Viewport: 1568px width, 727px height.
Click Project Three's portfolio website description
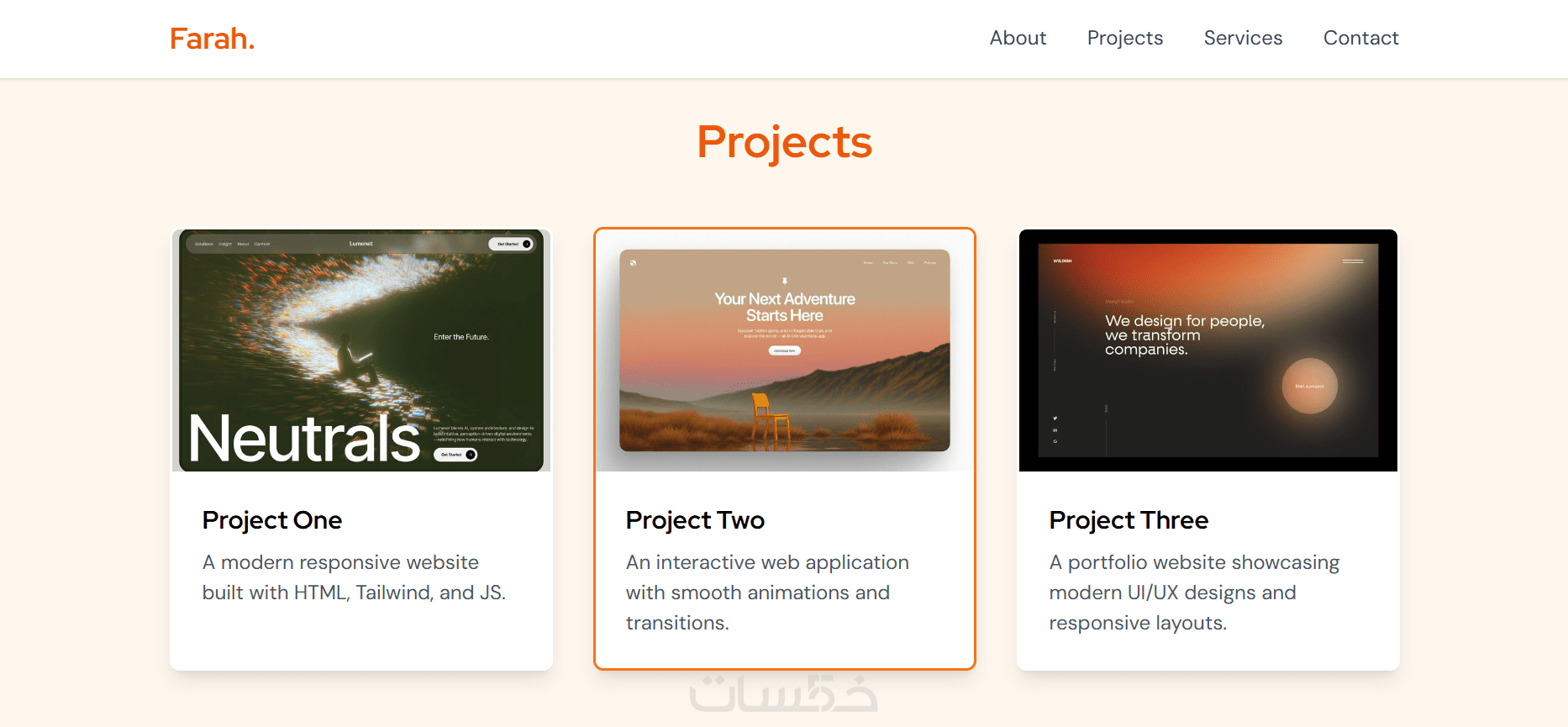(1194, 593)
